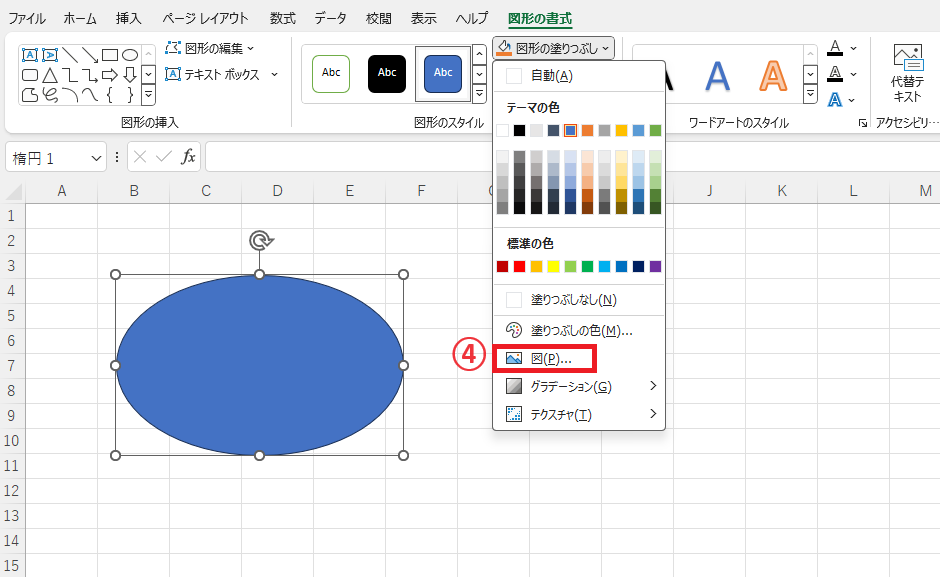Select Automatic fill option
This screenshot has width=940, height=577.
click(579, 76)
